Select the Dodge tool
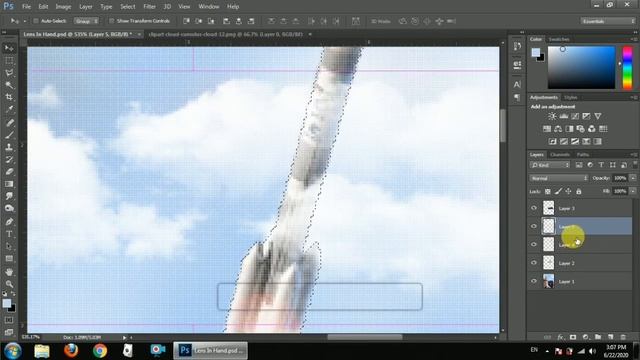Image resolution: width=640 pixels, height=360 pixels. tap(9, 209)
